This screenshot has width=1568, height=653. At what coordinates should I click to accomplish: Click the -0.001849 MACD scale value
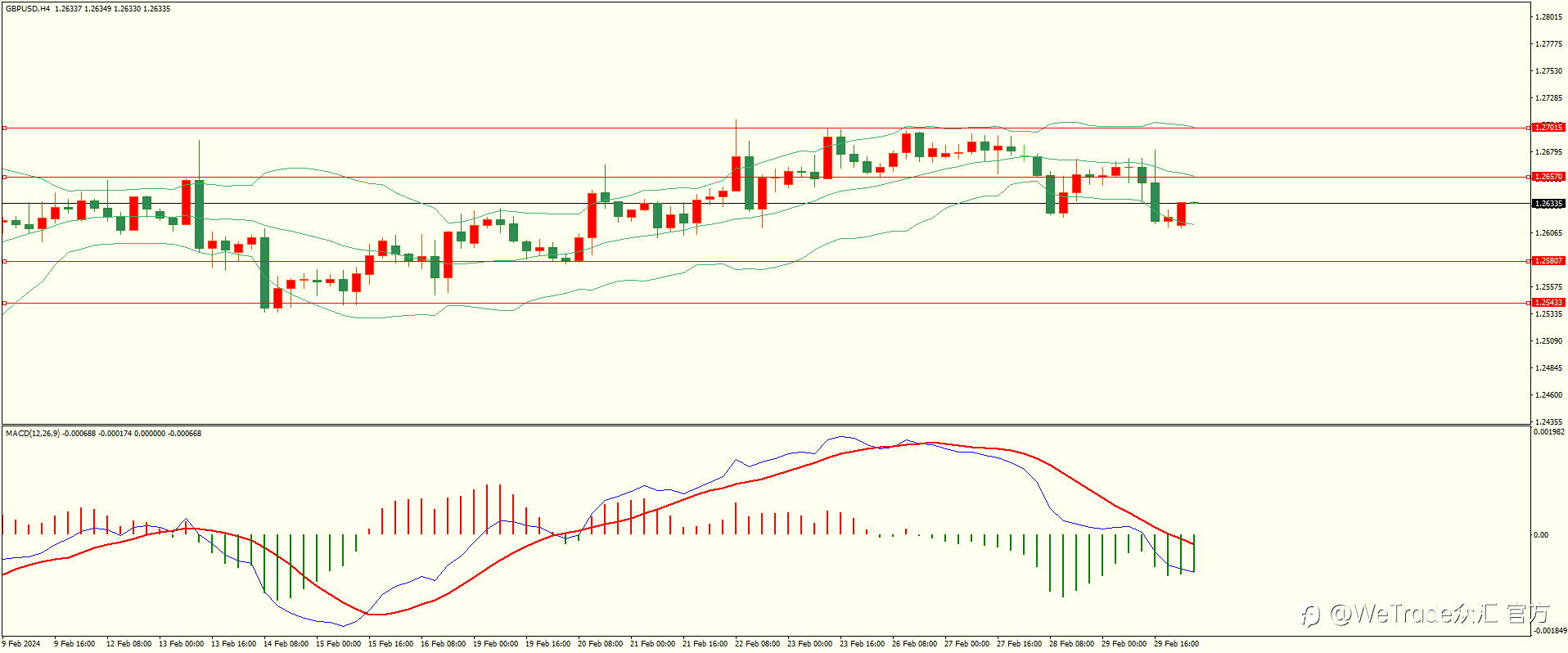[x=1549, y=631]
